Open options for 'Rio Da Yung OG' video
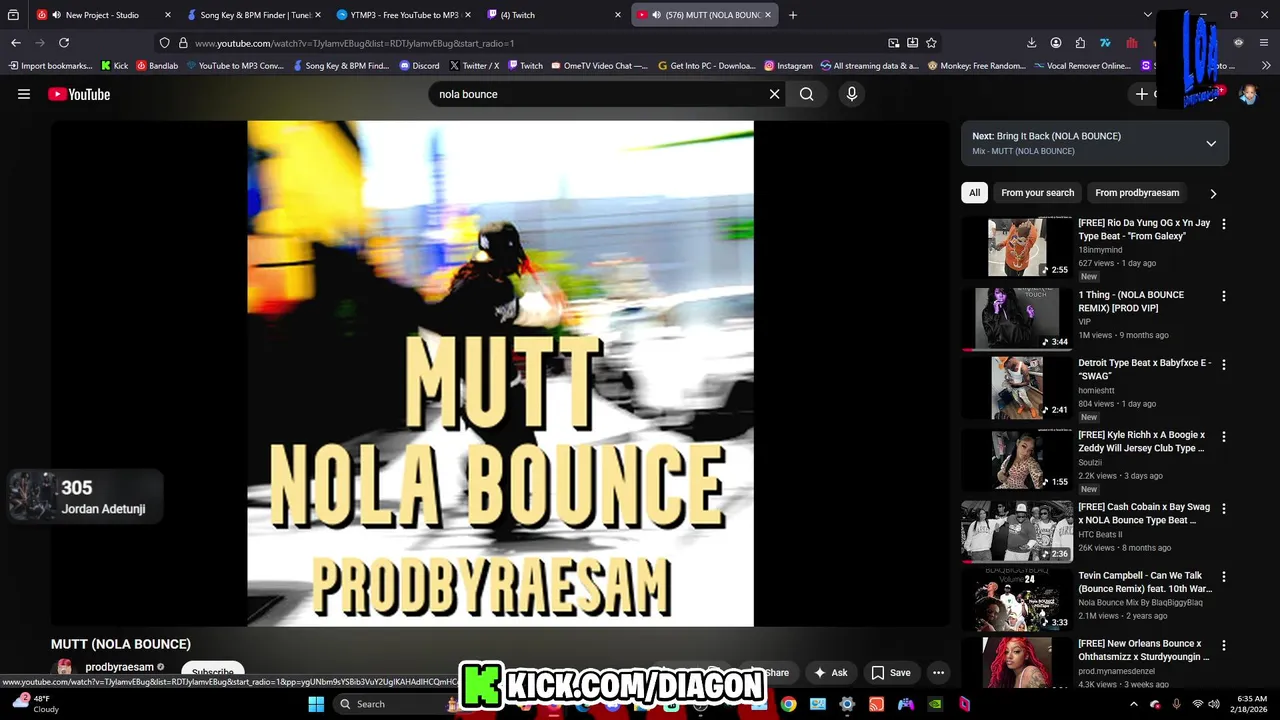Image resolution: width=1280 pixels, height=720 pixels. point(1223,224)
